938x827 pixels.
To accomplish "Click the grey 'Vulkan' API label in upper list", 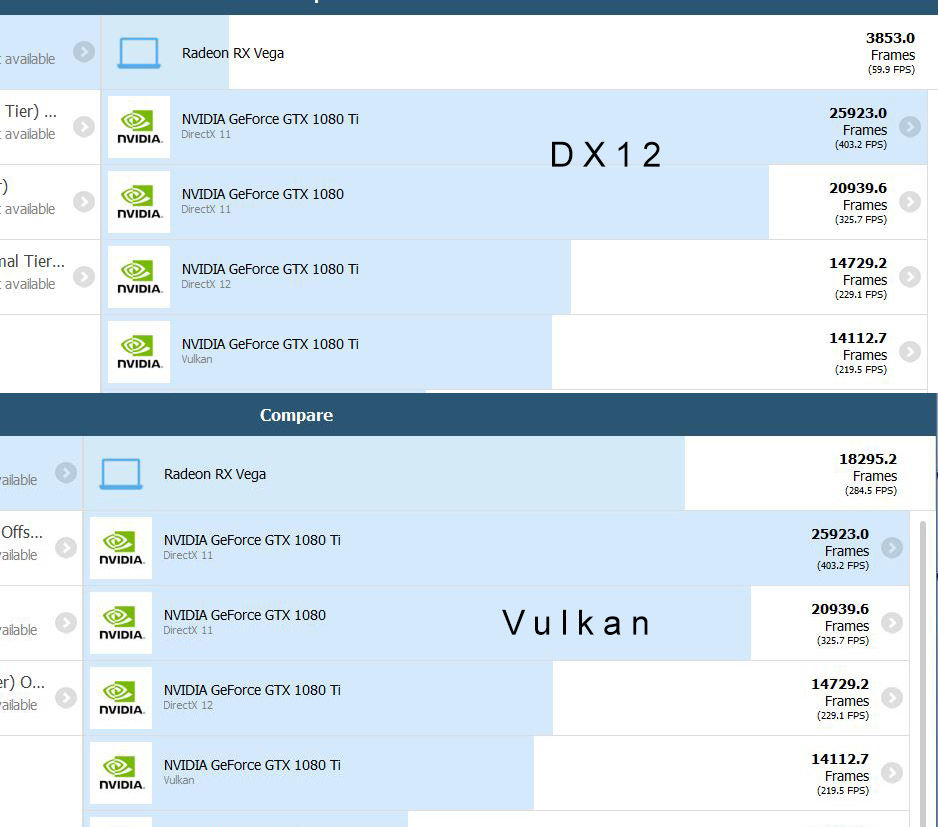I will click(197, 359).
